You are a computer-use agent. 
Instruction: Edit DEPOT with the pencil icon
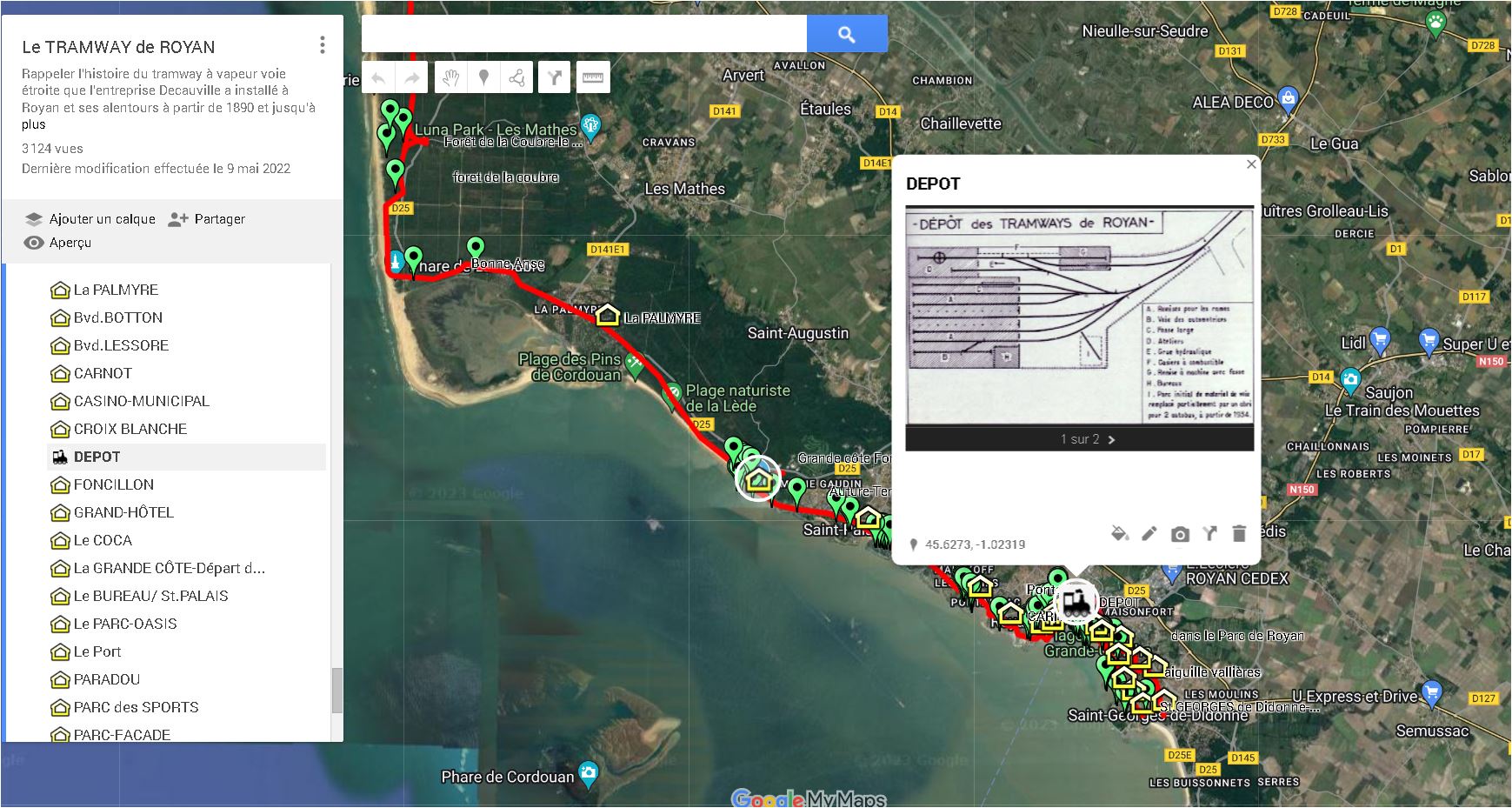[x=1149, y=533]
